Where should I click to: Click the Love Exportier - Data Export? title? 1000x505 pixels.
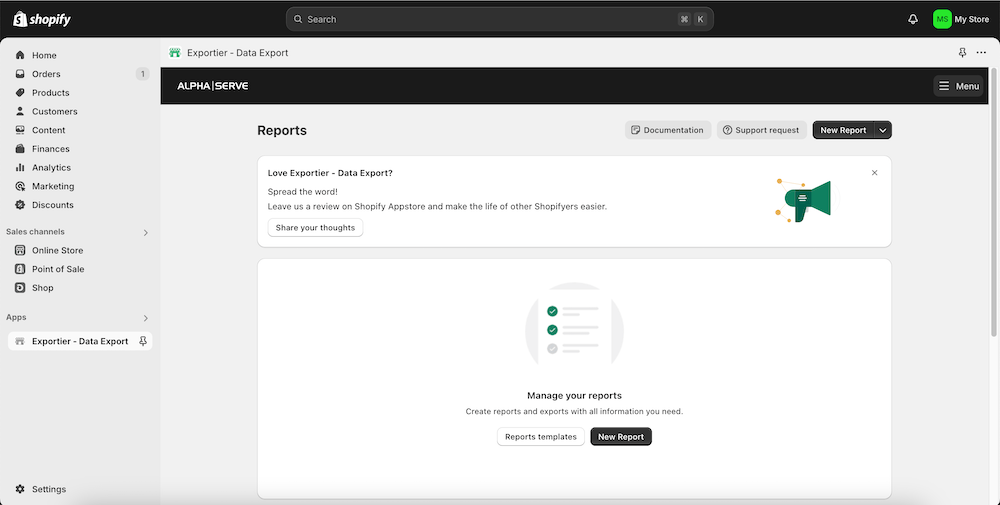(330, 173)
